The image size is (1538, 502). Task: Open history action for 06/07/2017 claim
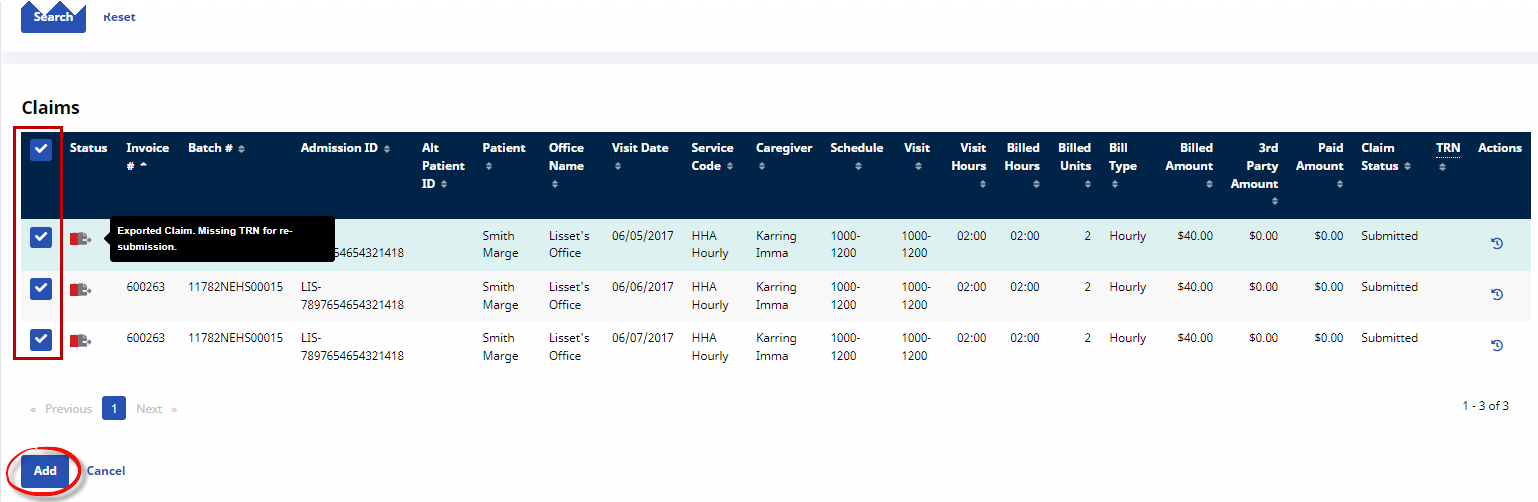(x=1497, y=345)
